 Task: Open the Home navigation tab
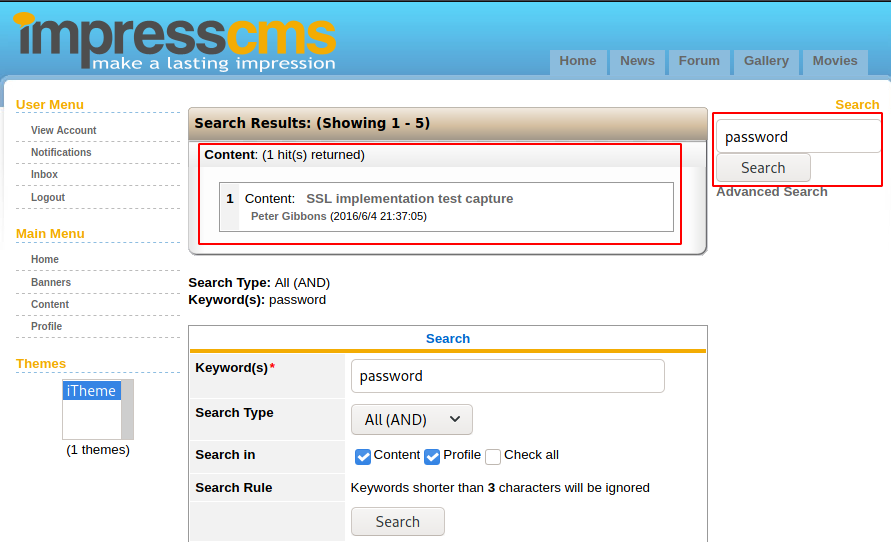click(577, 61)
